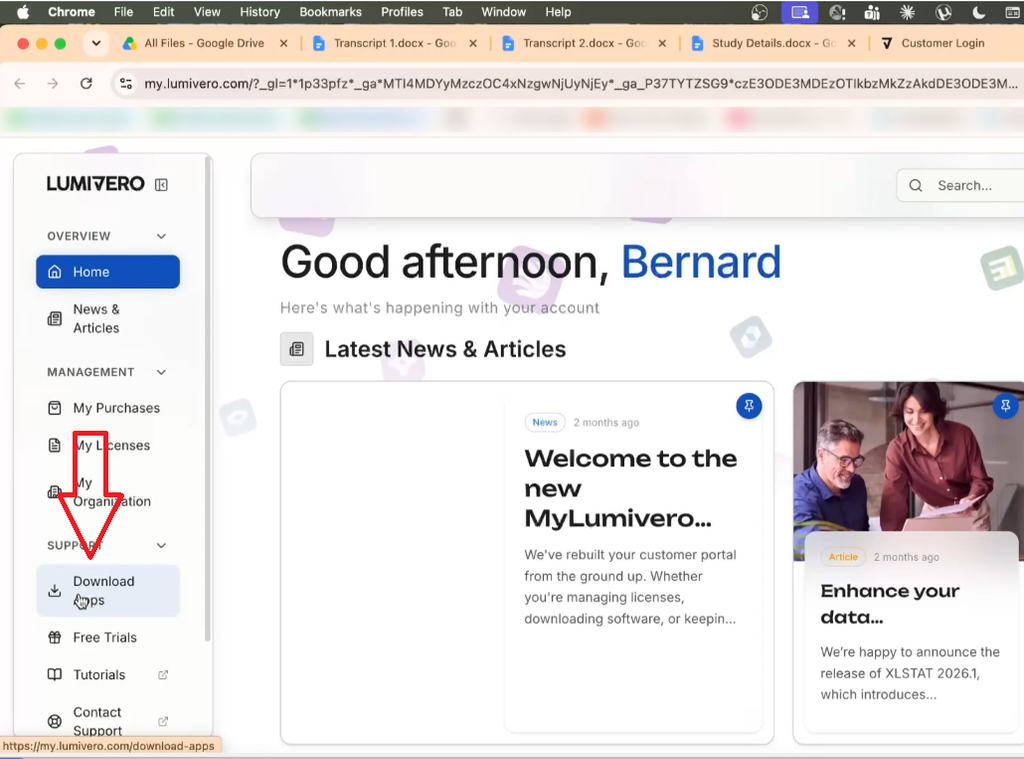Open the Chrome menu in menu bar
The width and height of the screenshot is (1024, 759).
[x=71, y=12]
